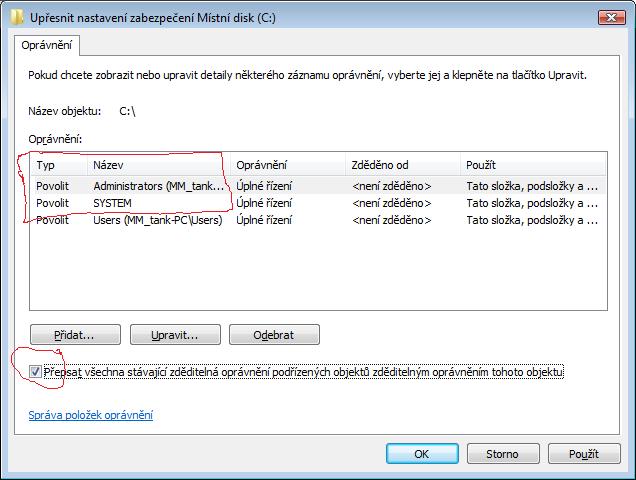Image resolution: width=636 pixels, height=480 pixels.
Task: Apply changes with the Použít button
Action: tap(583, 453)
